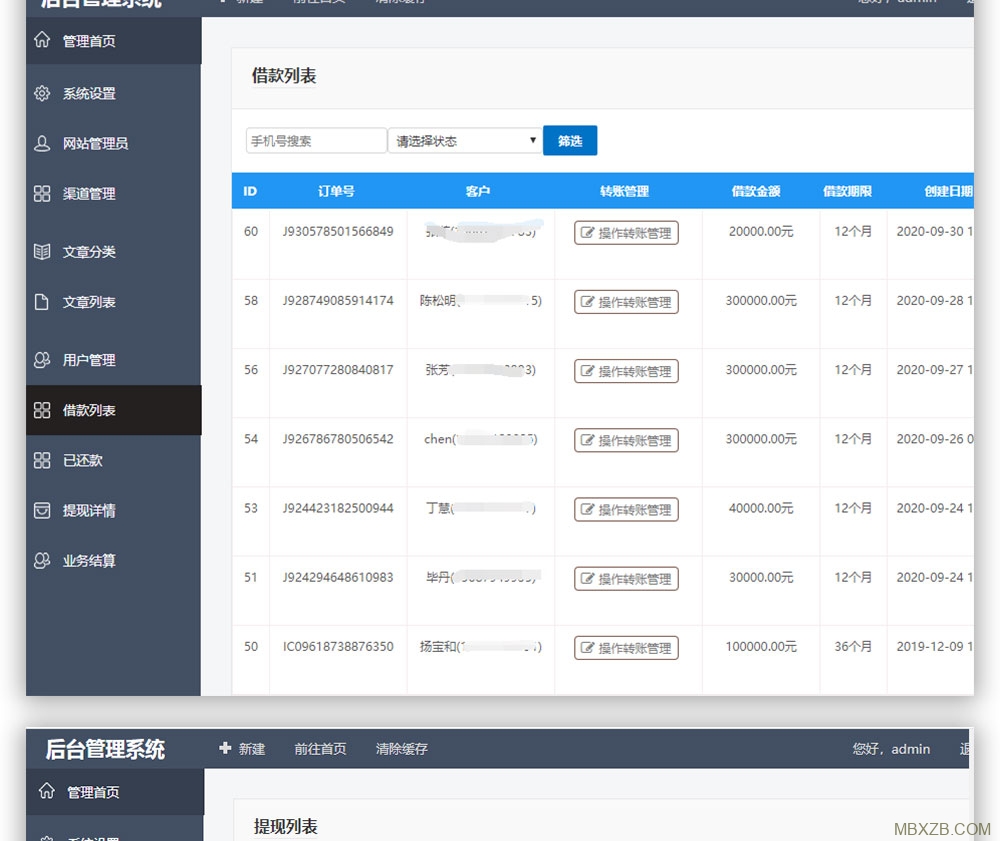This screenshot has height=841, width=1000.
Task: Open 管理首页 in the upper sidebar
Action: [114, 41]
